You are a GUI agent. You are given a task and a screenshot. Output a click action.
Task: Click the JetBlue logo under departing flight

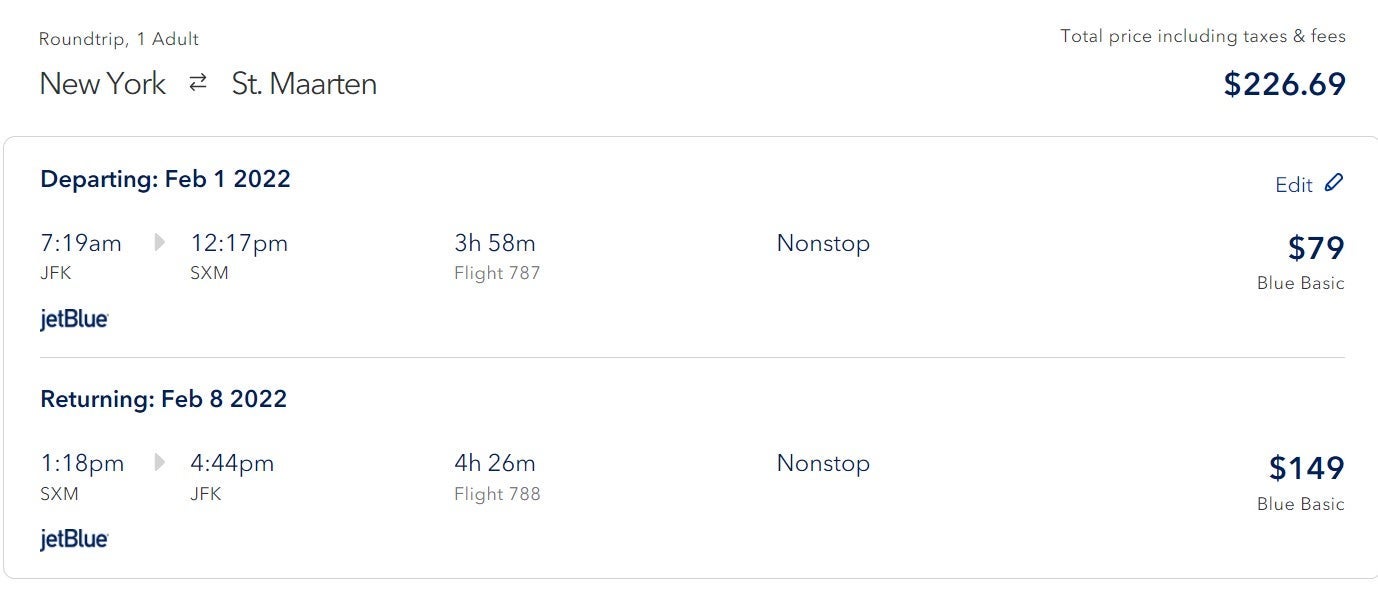[74, 320]
